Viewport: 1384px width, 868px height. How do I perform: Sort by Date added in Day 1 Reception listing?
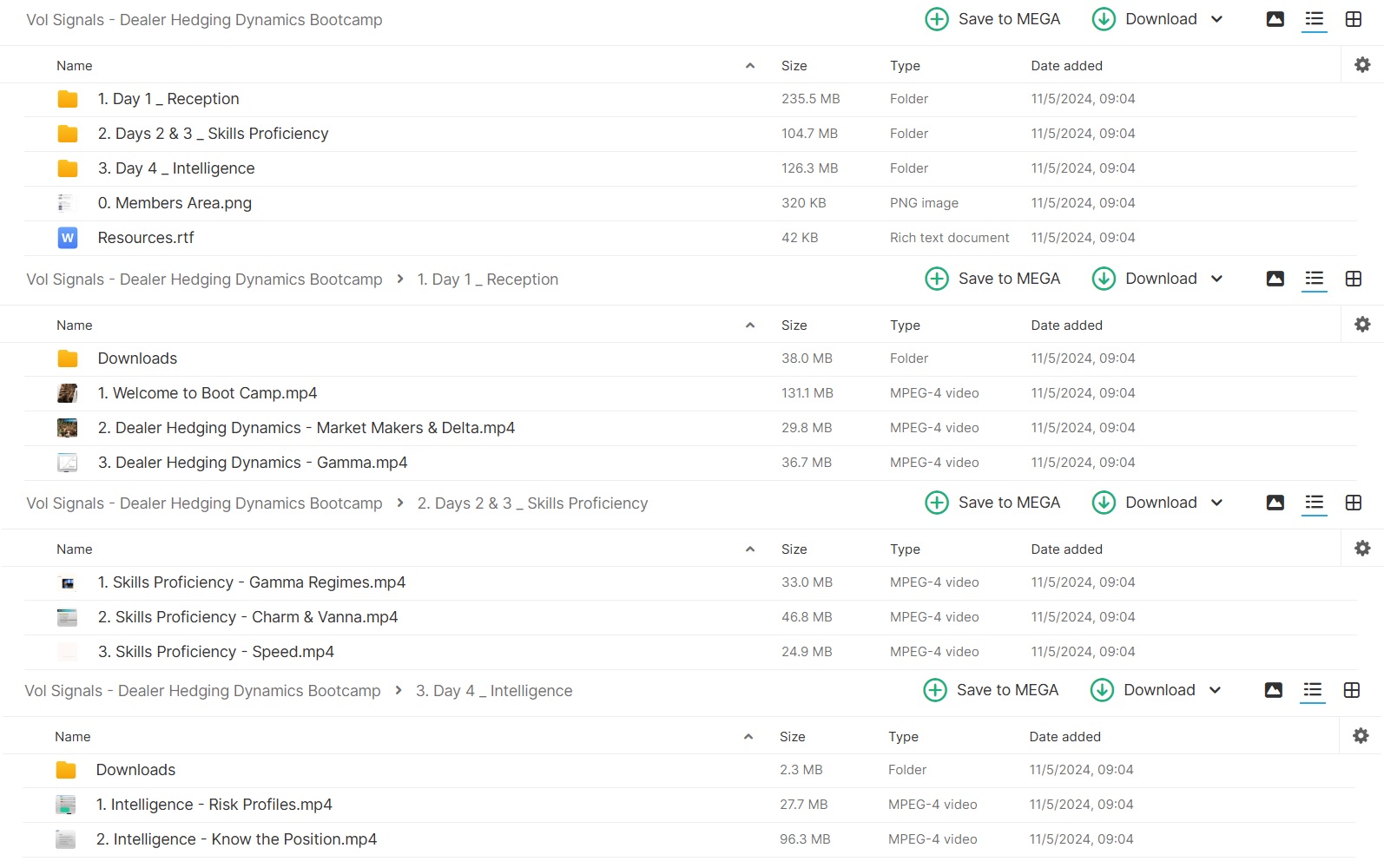point(1066,325)
